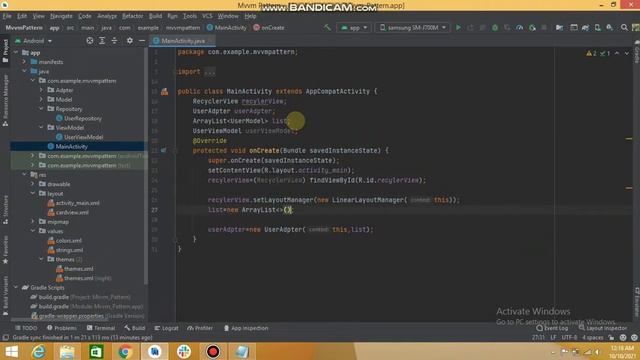Expand the manifests folder
Image resolution: width=640 pixels, height=360 pixels.
(x=24, y=62)
